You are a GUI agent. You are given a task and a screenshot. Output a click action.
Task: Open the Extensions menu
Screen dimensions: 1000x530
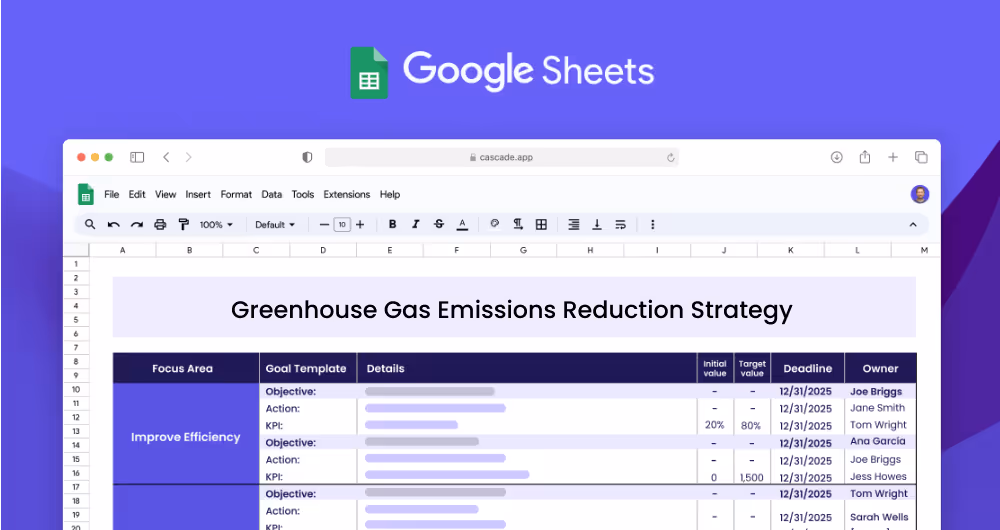tap(346, 195)
